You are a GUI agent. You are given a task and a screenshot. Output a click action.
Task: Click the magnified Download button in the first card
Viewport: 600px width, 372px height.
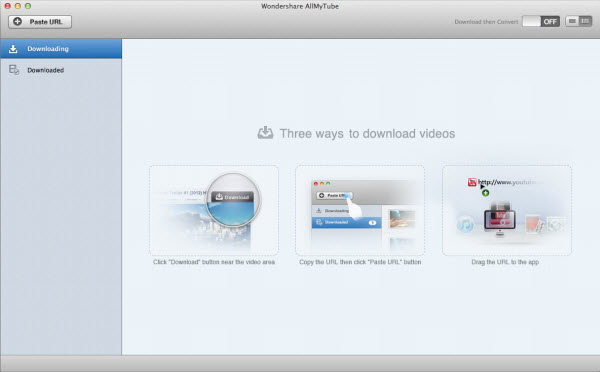pyautogui.click(x=232, y=197)
